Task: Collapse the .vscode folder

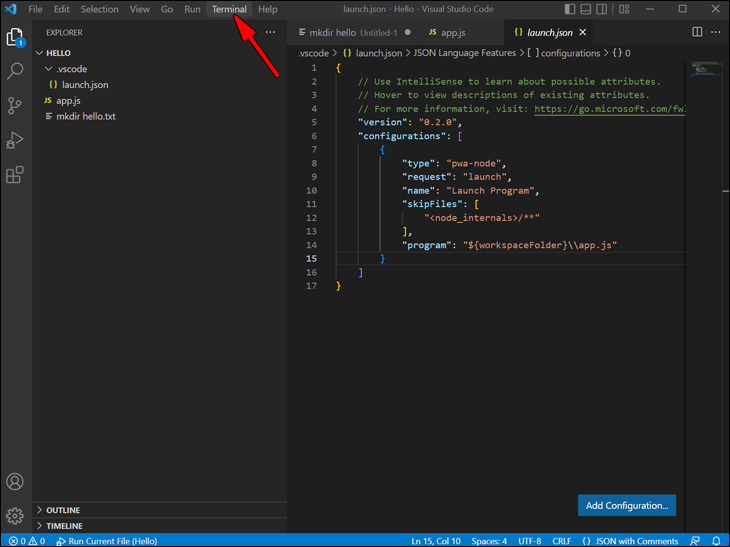Action: [70, 69]
